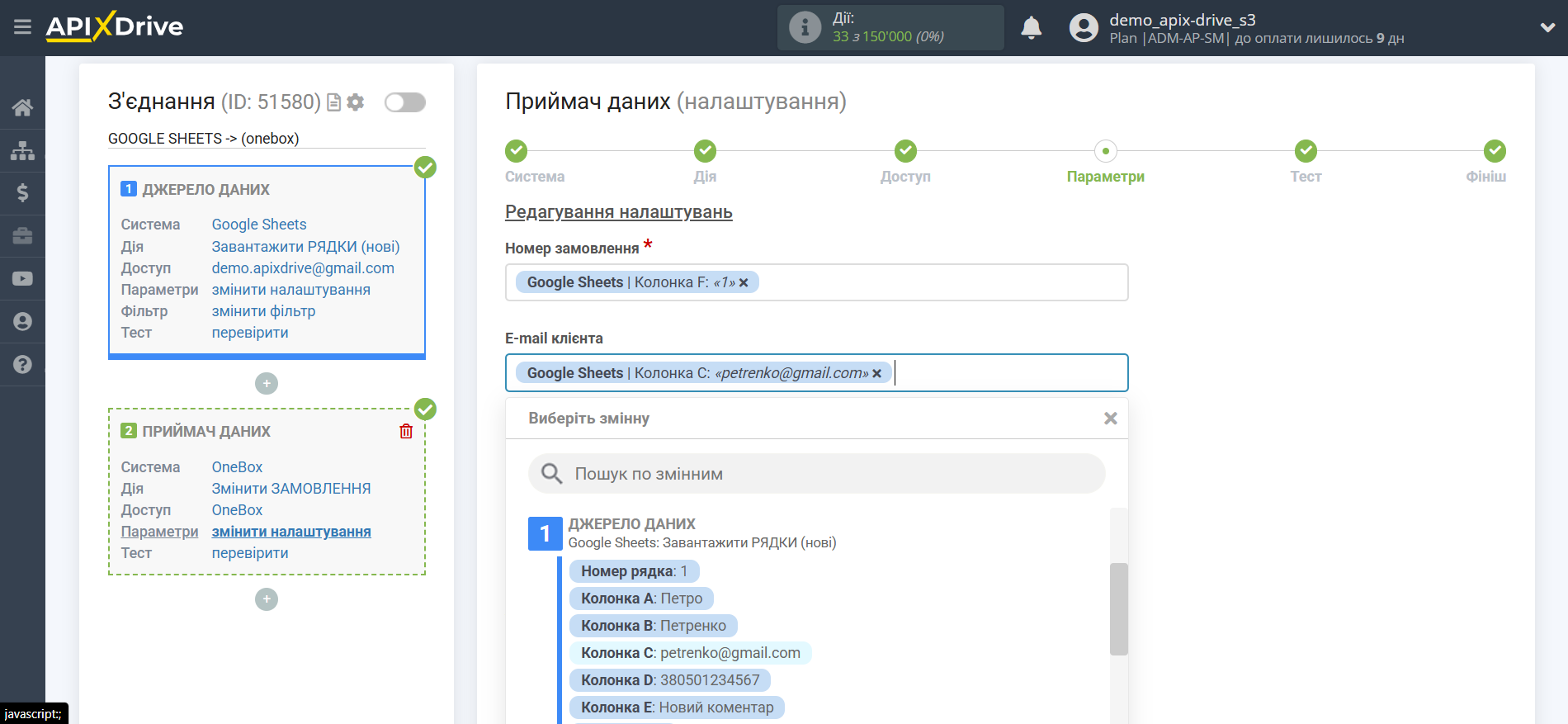Viewport: 1568px width, 724px height.
Task: Open Змінити ЗАМОВЛЕННЯ action link
Action: coord(291,489)
